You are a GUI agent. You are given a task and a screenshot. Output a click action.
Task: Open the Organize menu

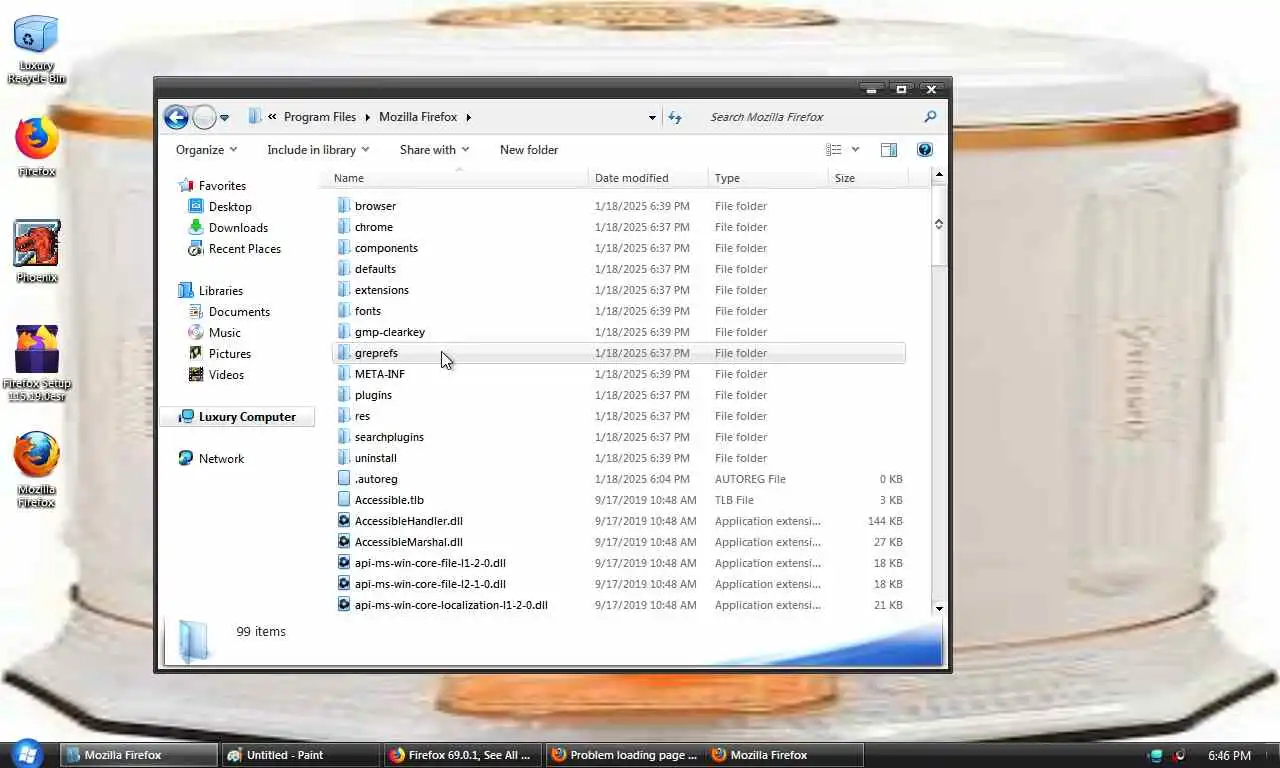[207, 150]
